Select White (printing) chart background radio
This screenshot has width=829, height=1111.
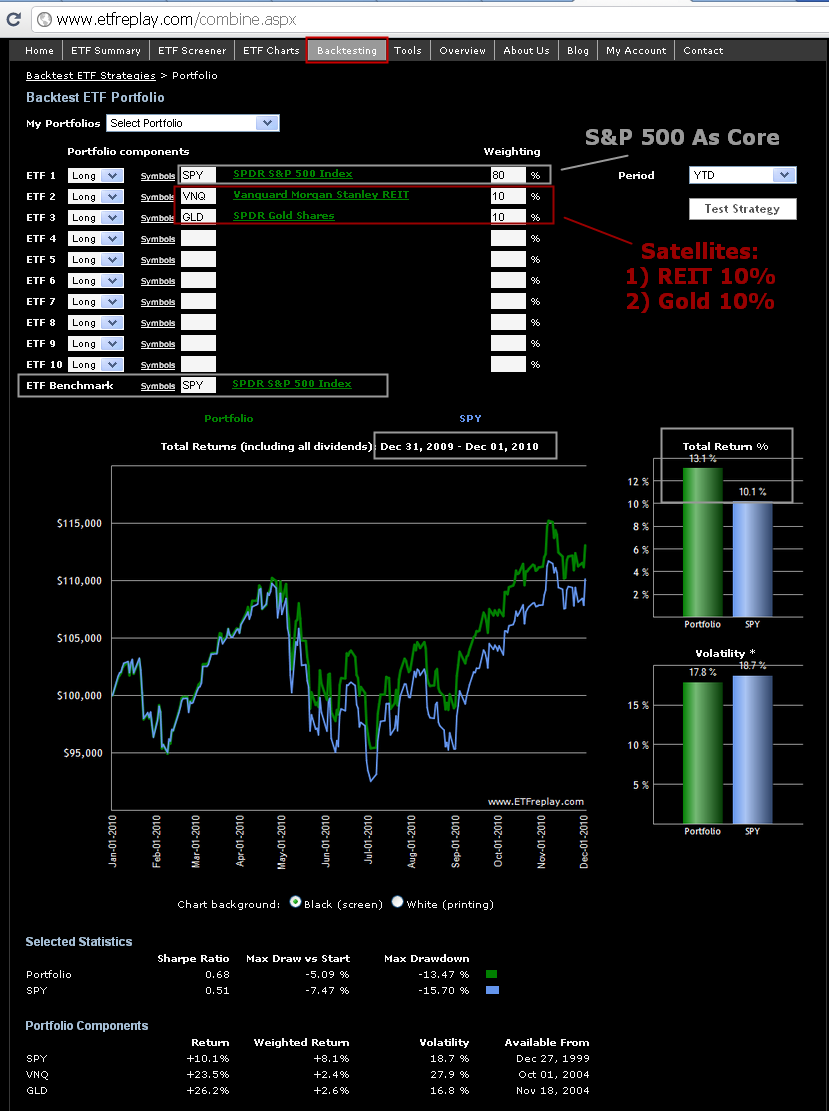pyautogui.click(x=397, y=902)
